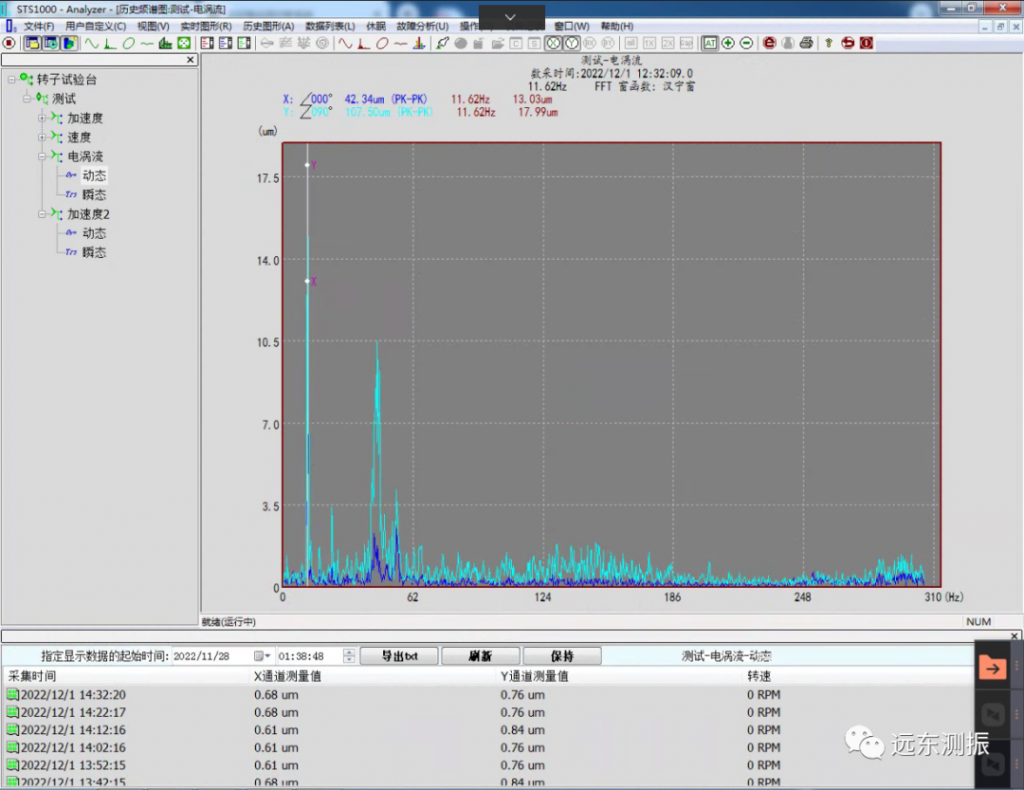
Task: Select the 2022/12/1 14:32:20 data row
Action: click(73, 695)
